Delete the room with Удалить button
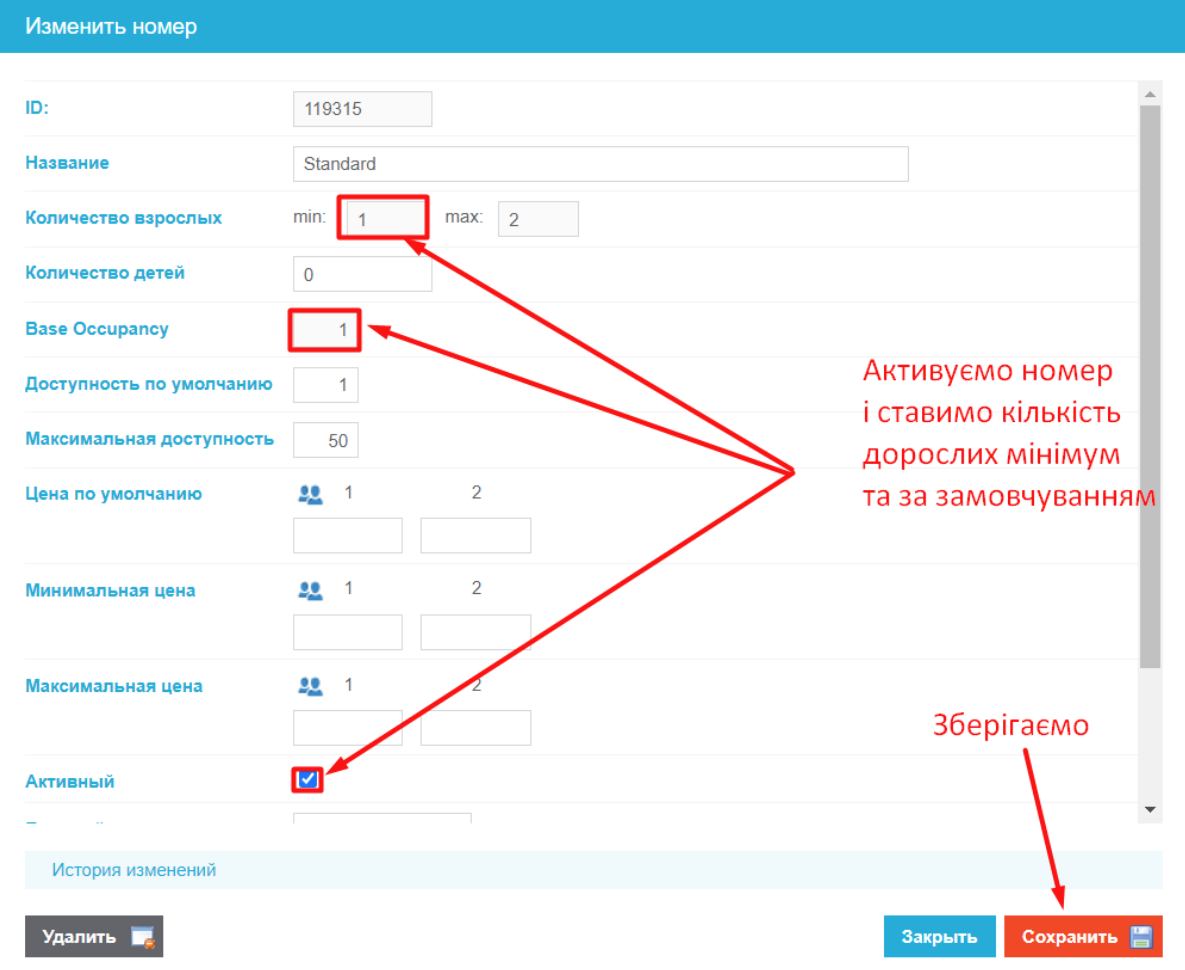 coord(80,937)
